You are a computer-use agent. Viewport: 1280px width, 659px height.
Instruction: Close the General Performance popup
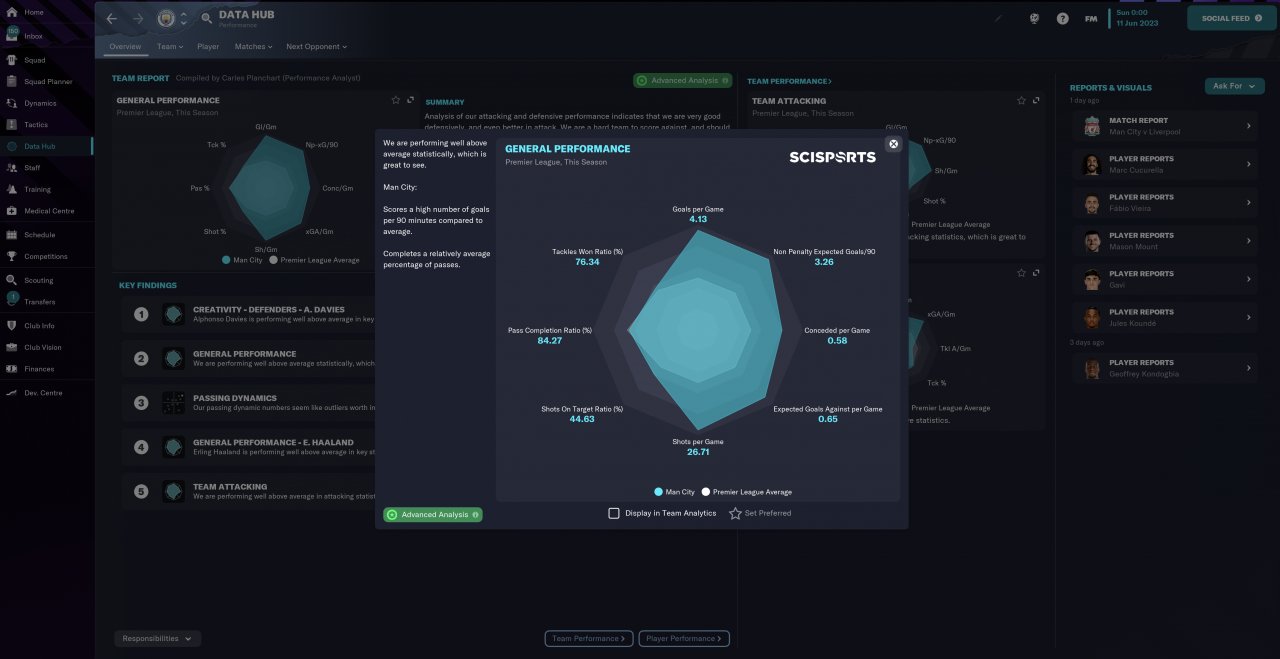(x=893, y=144)
